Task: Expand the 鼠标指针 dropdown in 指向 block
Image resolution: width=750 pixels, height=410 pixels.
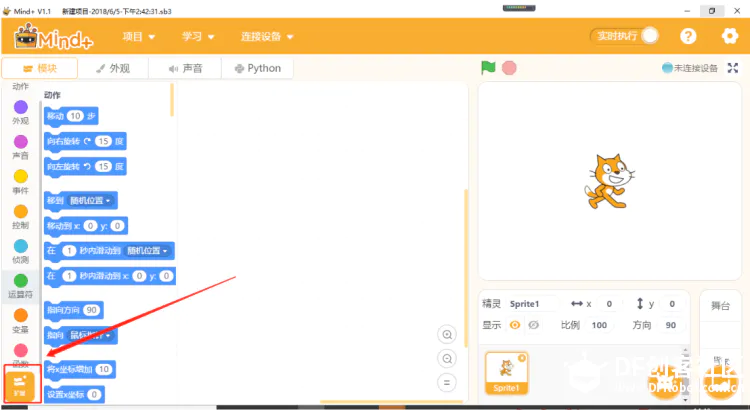Action: 90,335
